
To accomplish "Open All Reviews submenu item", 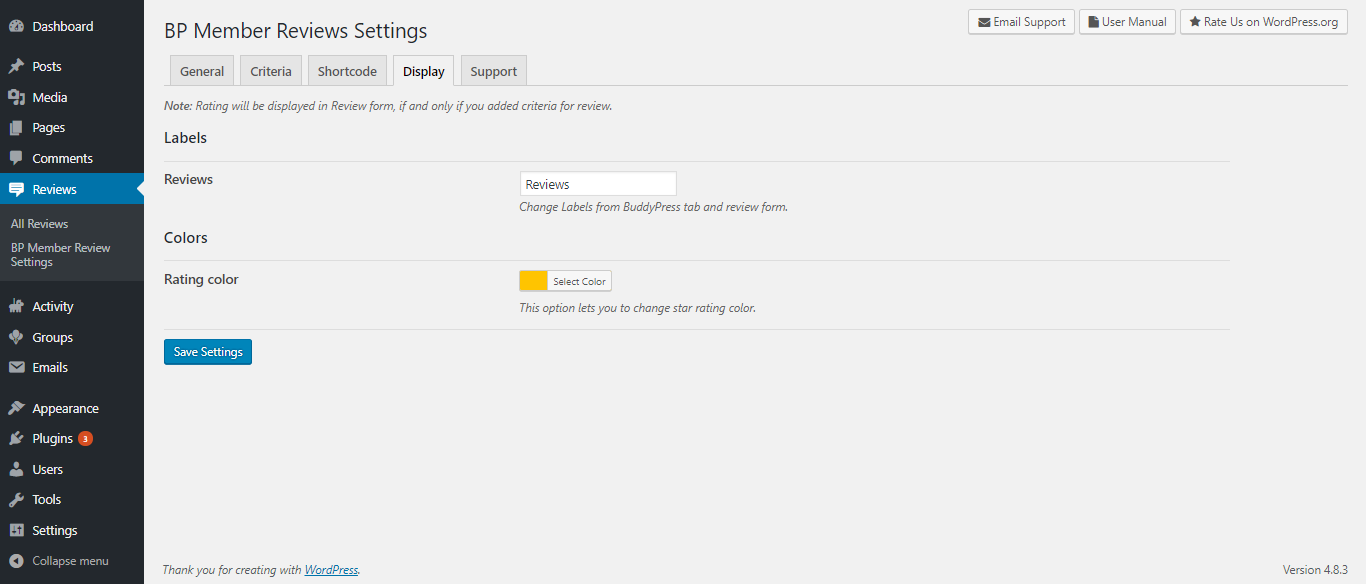I will click(x=40, y=224).
